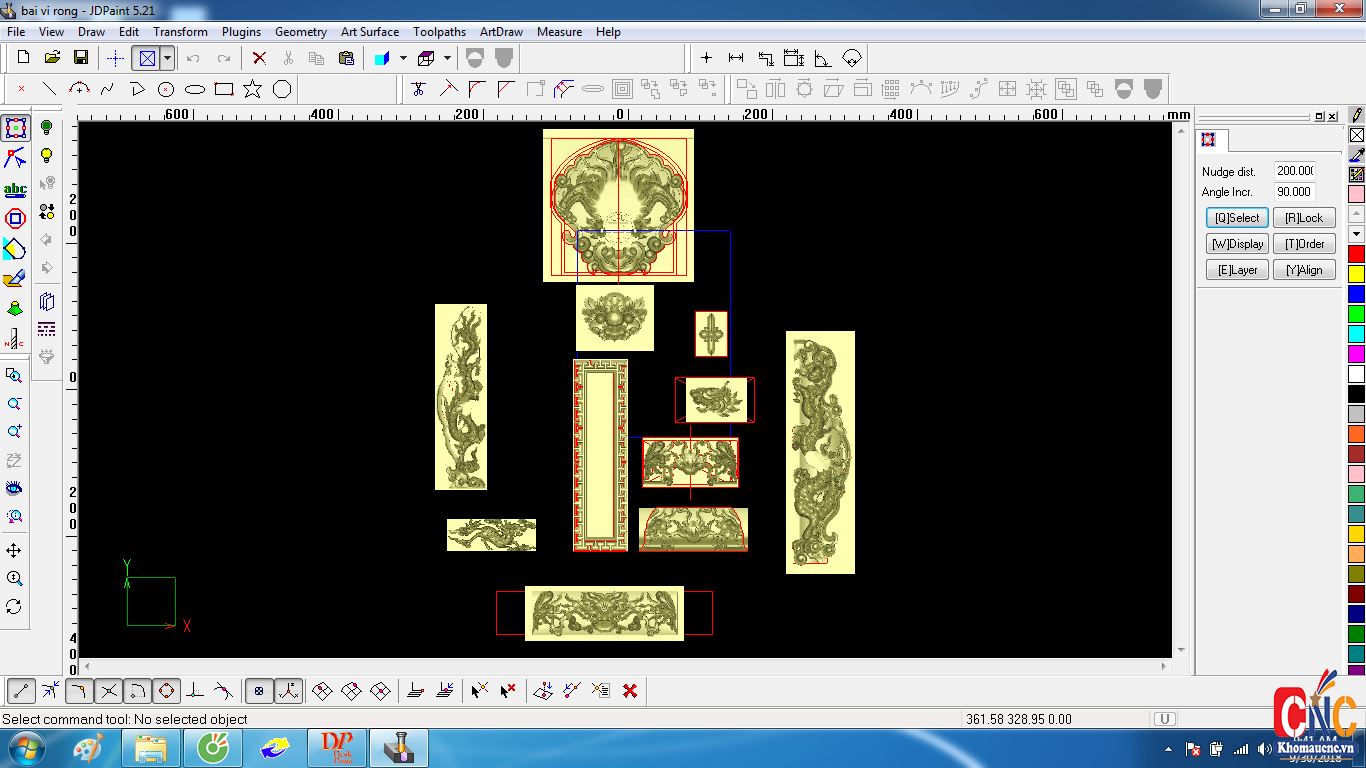Open dropdown arrow beside the selection box tool
Image resolution: width=1366 pixels, height=768 pixels.
click(x=167, y=58)
